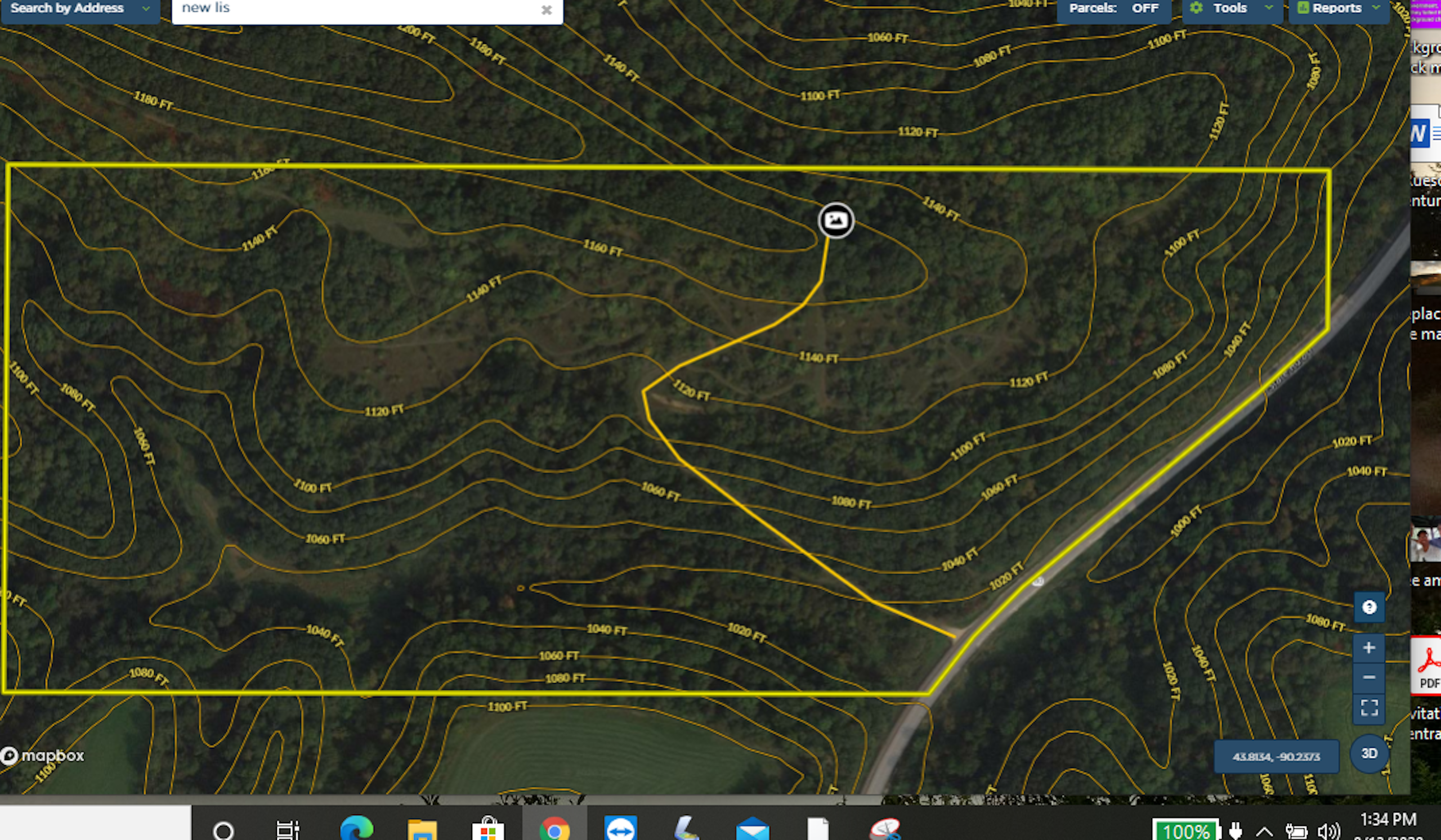Viewport: 1441px width, 840px height.
Task: Toggle Parcels OFF switch
Action: pos(1113,8)
